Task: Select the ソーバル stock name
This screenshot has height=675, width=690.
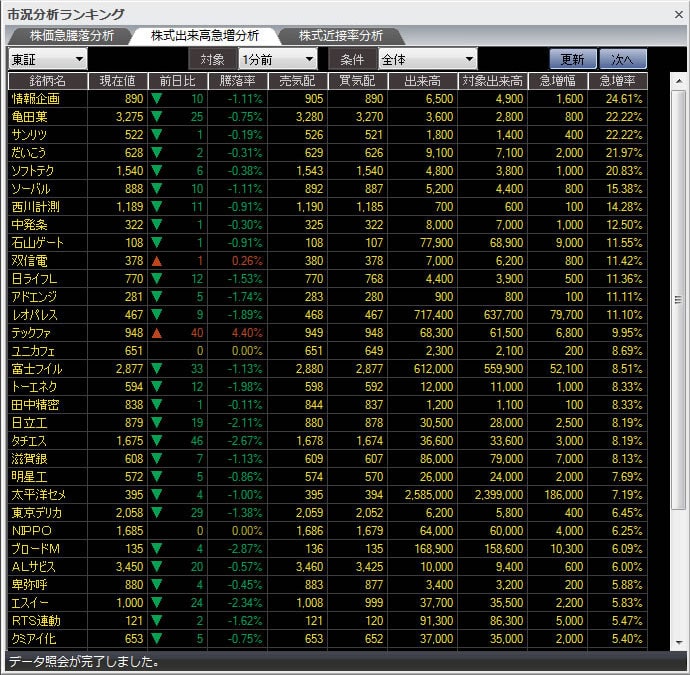Action: (31, 189)
